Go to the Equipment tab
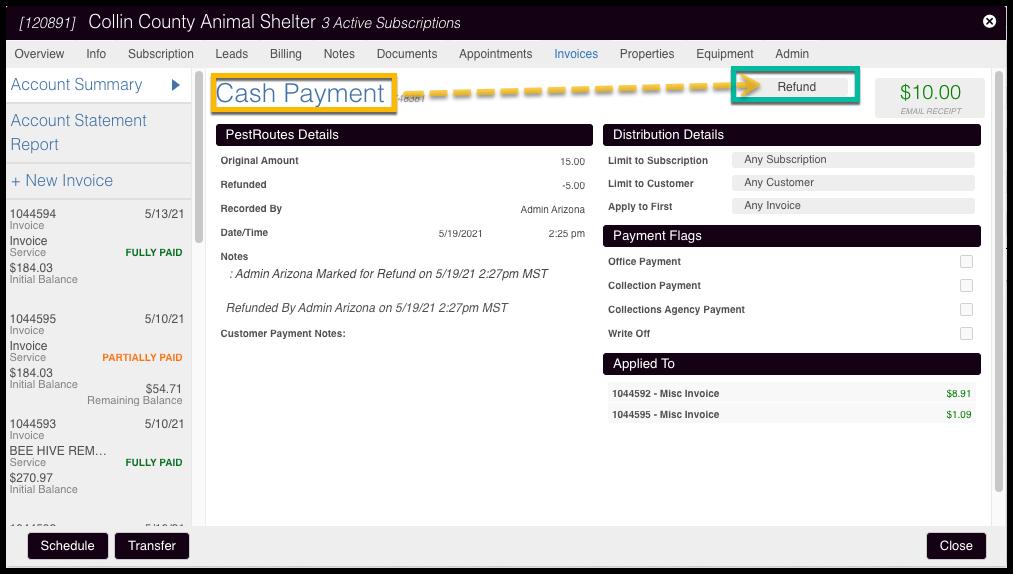The width and height of the screenshot is (1013, 574). click(724, 54)
